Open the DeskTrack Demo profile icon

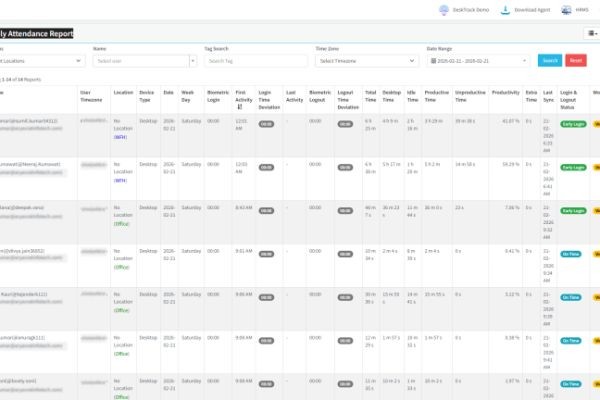click(x=443, y=10)
